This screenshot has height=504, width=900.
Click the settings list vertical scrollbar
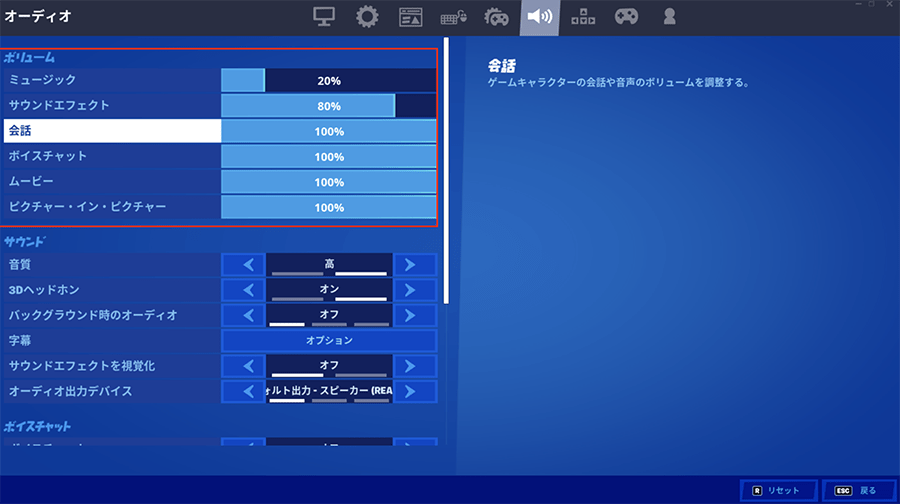(x=446, y=170)
